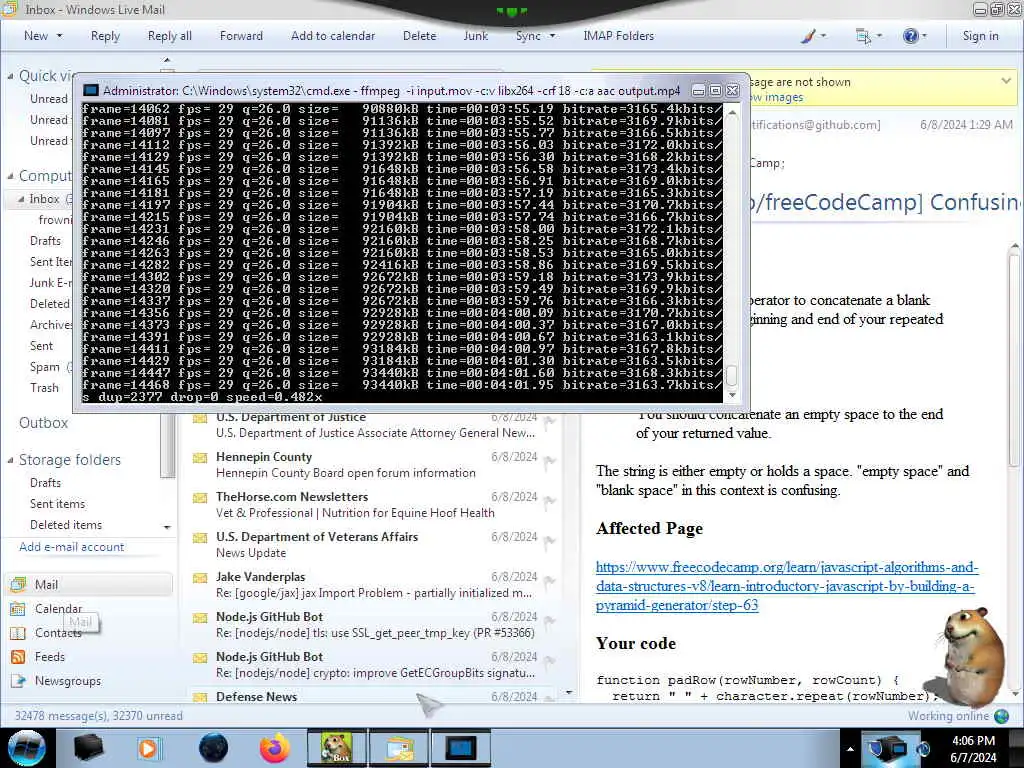Click the Windows Start orb
The width and height of the screenshot is (1024, 768).
(27, 748)
